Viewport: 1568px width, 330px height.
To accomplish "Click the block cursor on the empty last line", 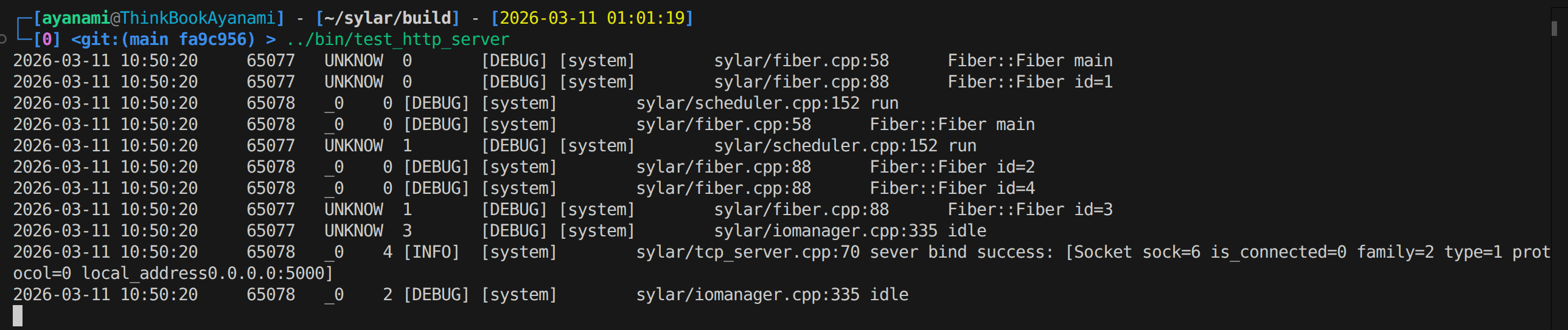I will click(x=18, y=316).
